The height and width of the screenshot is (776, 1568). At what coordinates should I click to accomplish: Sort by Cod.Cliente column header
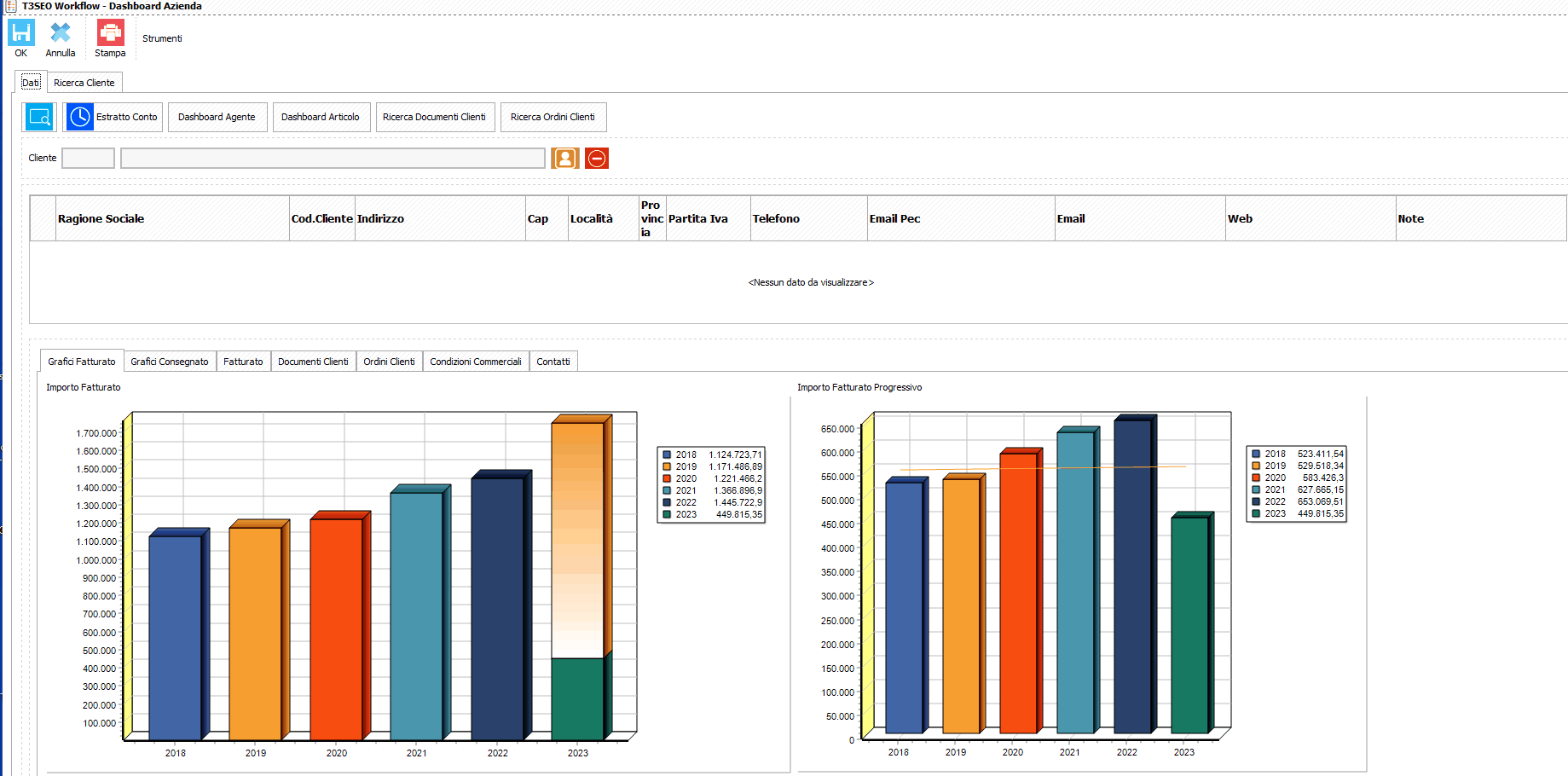click(x=322, y=218)
